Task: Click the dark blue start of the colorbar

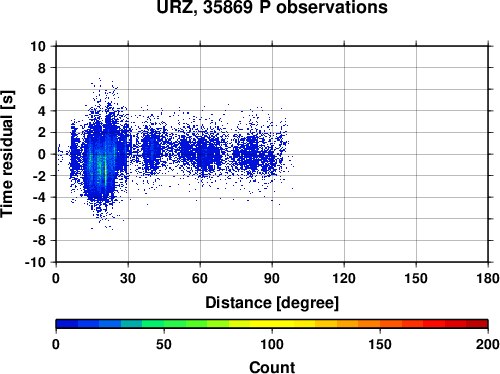Action: point(67,324)
